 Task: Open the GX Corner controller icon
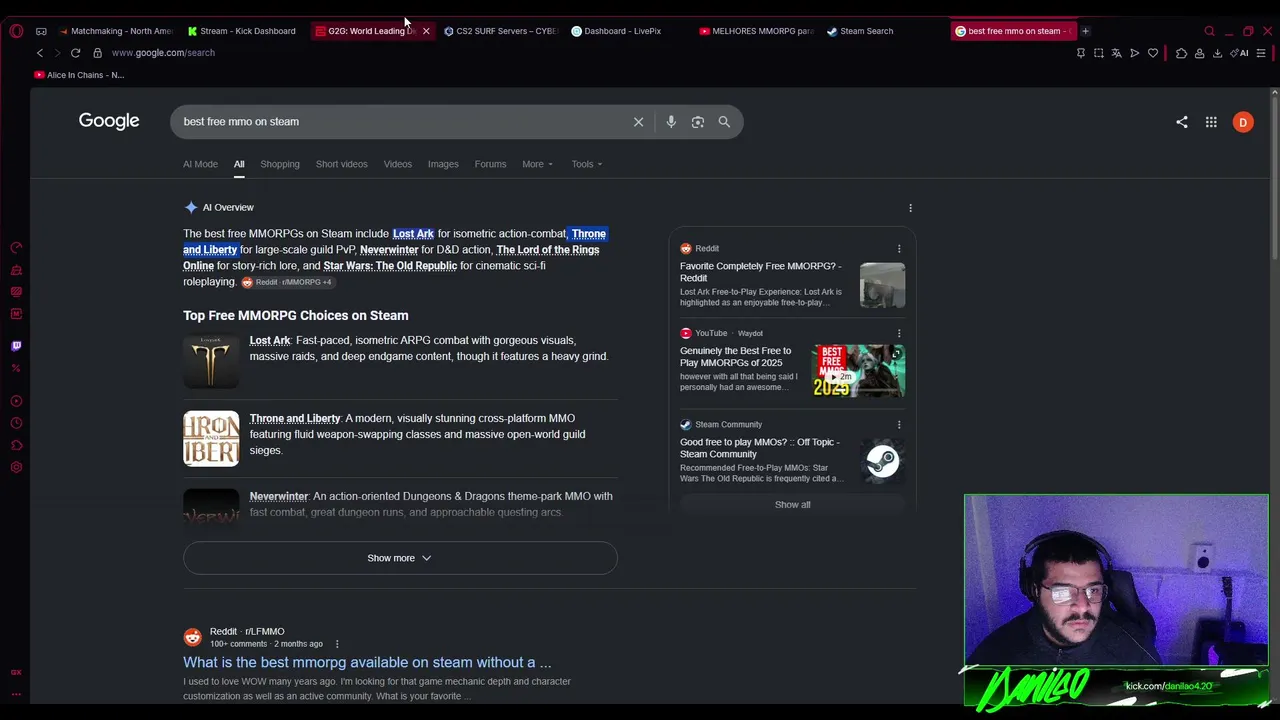(x=41, y=31)
